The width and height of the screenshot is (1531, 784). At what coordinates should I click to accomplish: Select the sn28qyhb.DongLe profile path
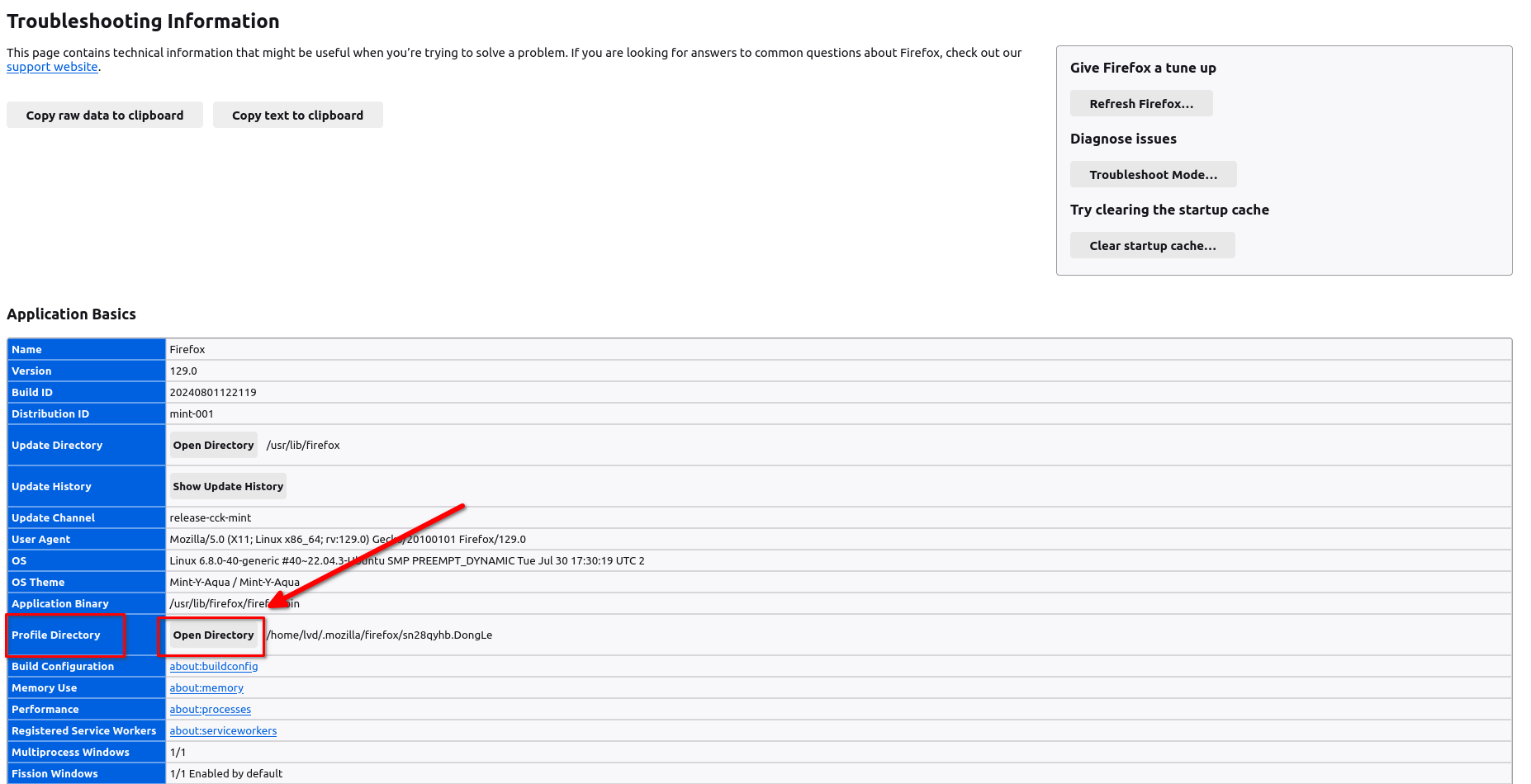coord(379,635)
